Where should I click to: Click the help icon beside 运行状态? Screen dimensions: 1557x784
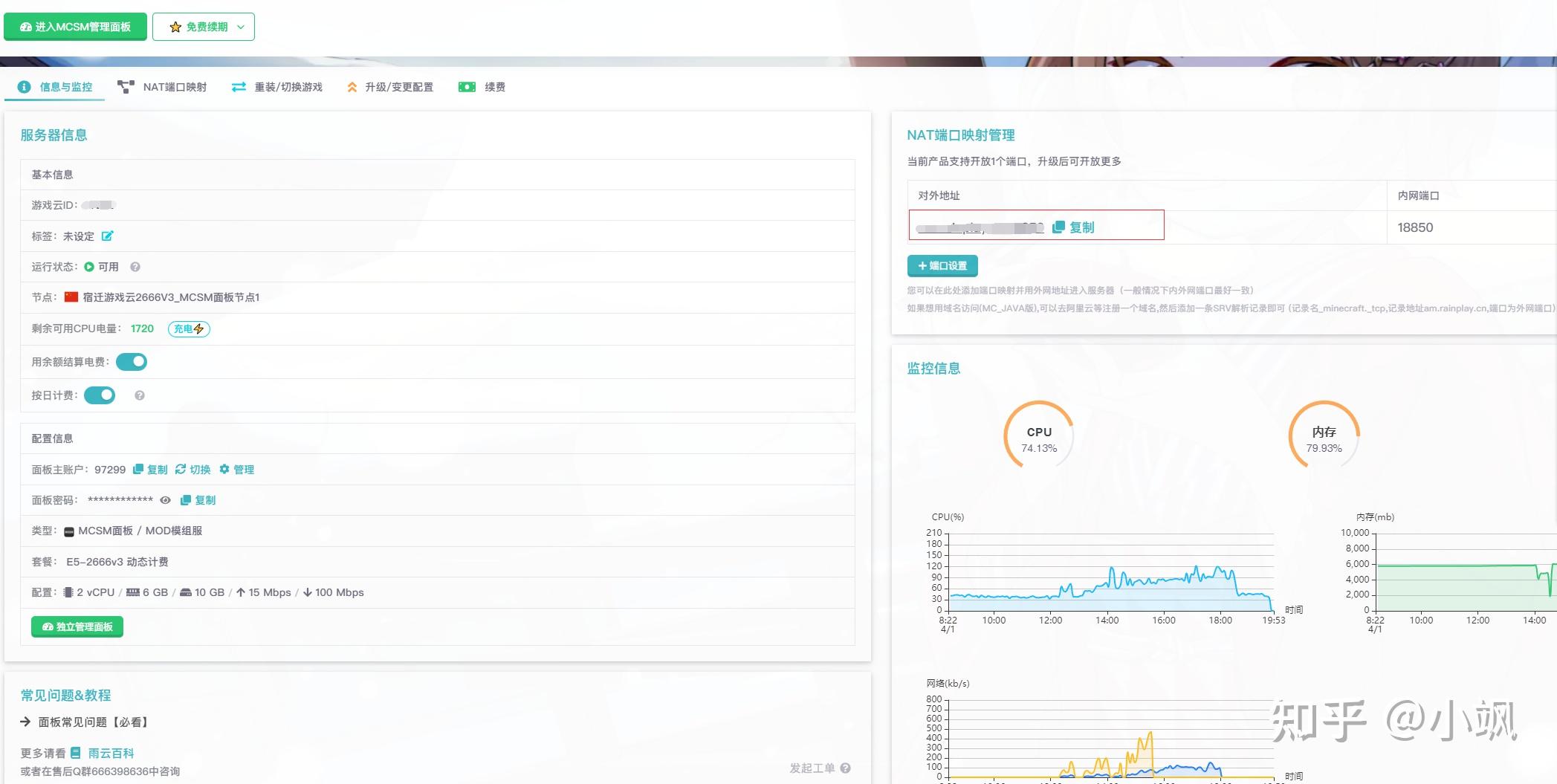coord(135,267)
